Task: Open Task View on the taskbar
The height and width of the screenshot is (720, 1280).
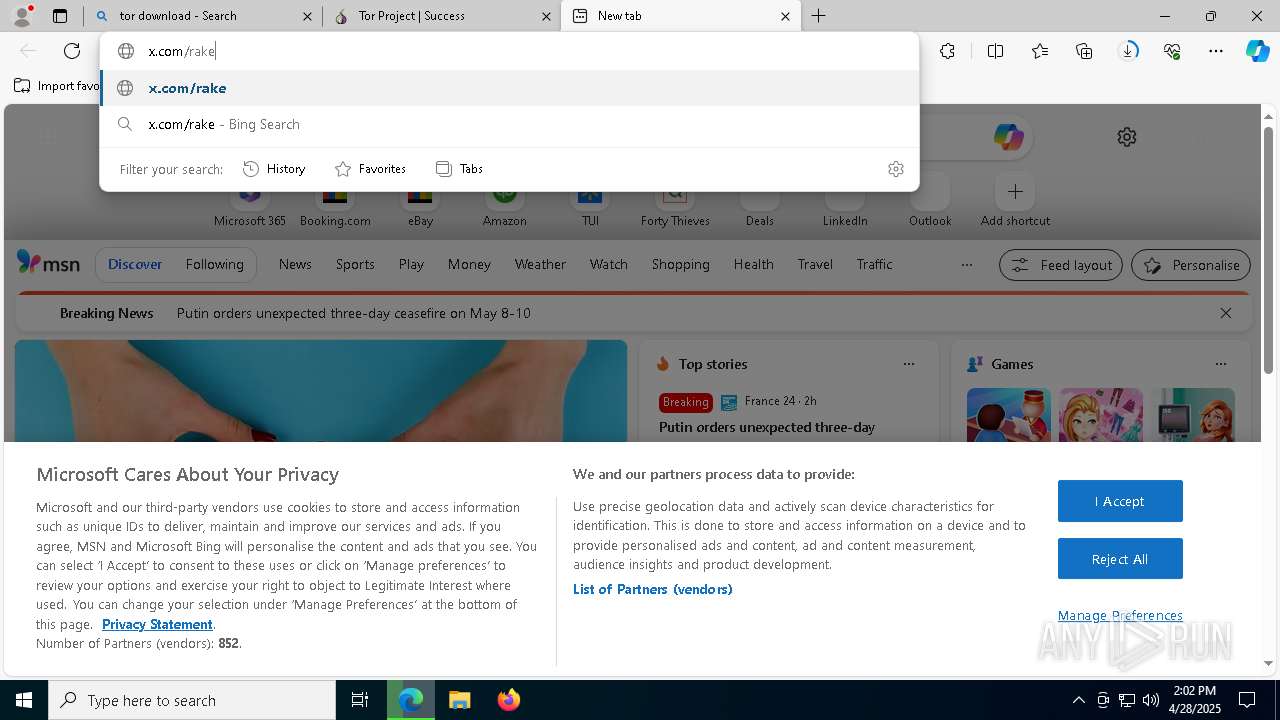Action: [x=360, y=700]
